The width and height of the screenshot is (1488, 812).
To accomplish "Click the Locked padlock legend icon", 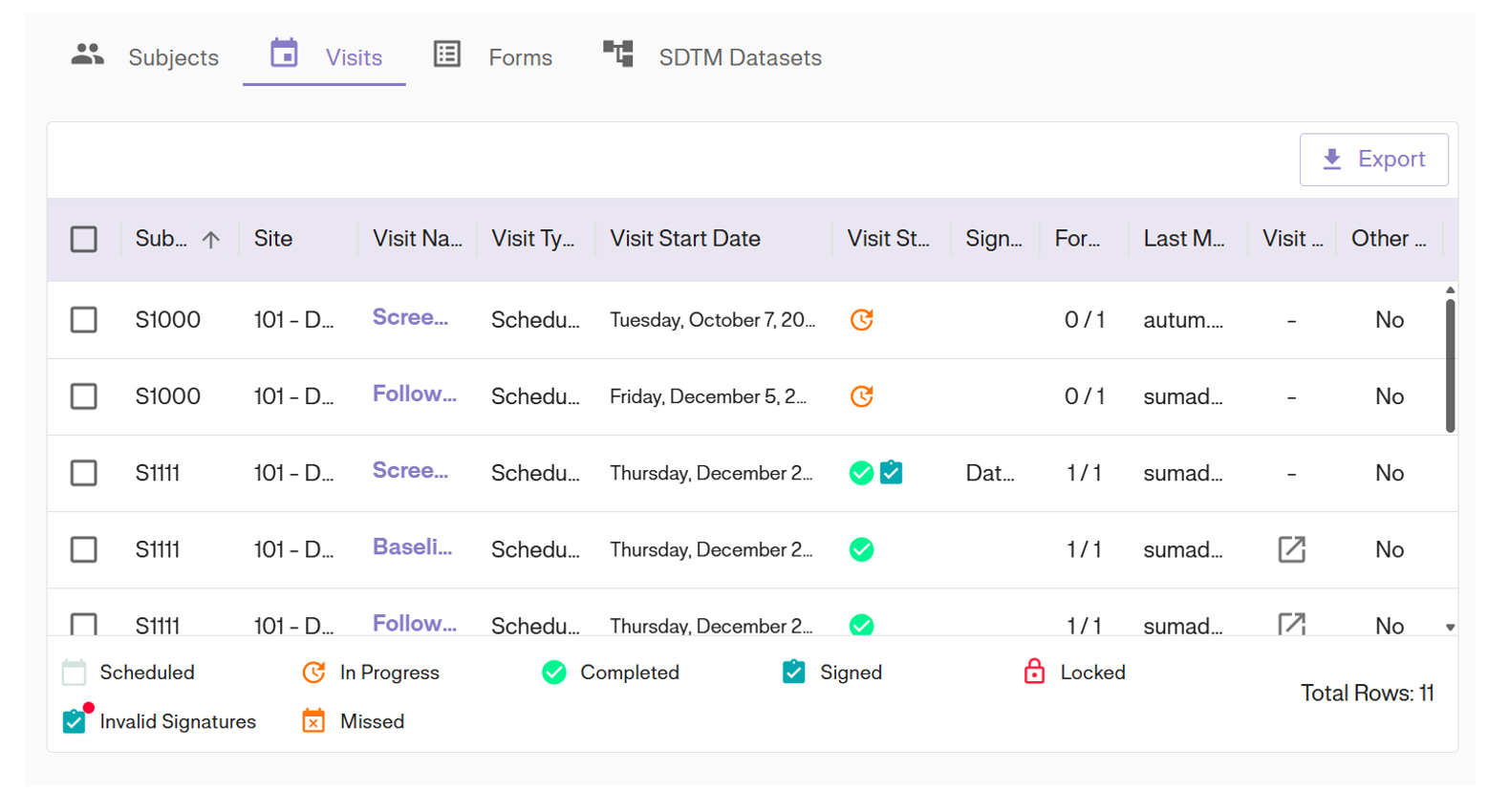I will click(x=1034, y=672).
